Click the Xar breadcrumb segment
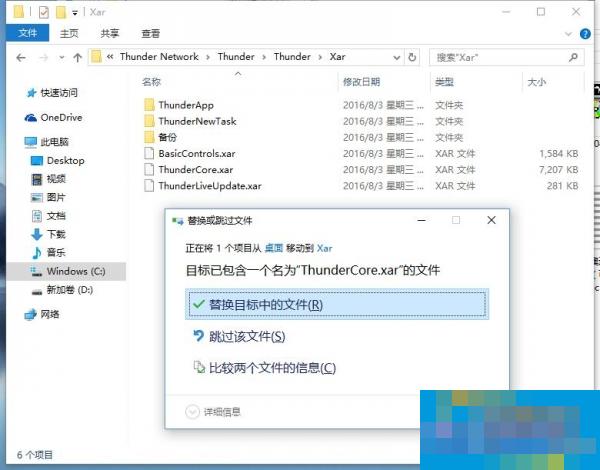Image resolution: width=600 pixels, height=470 pixels. [338, 57]
